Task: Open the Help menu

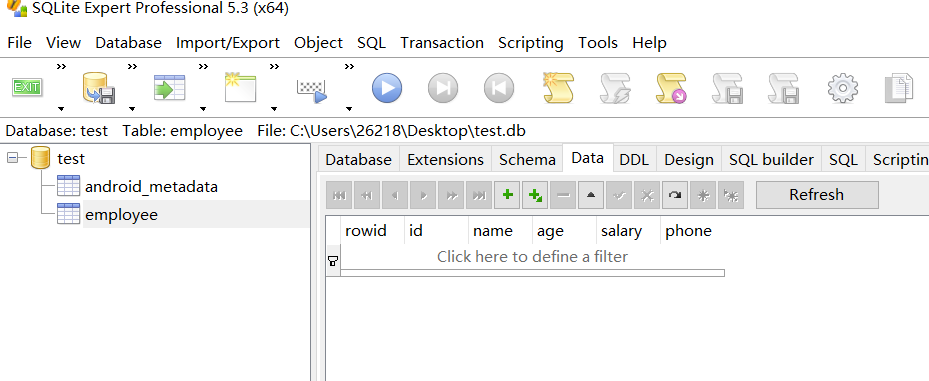Action: point(649,43)
